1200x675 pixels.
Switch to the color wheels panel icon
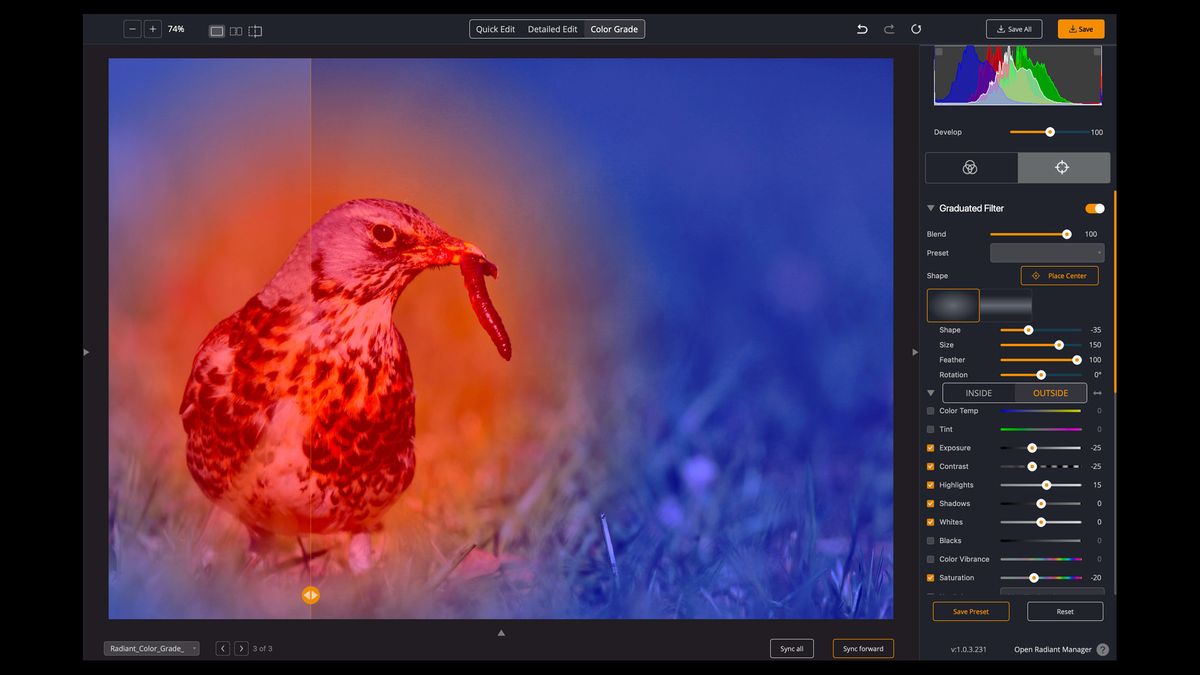pyautogui.click(x=969, y=167)
